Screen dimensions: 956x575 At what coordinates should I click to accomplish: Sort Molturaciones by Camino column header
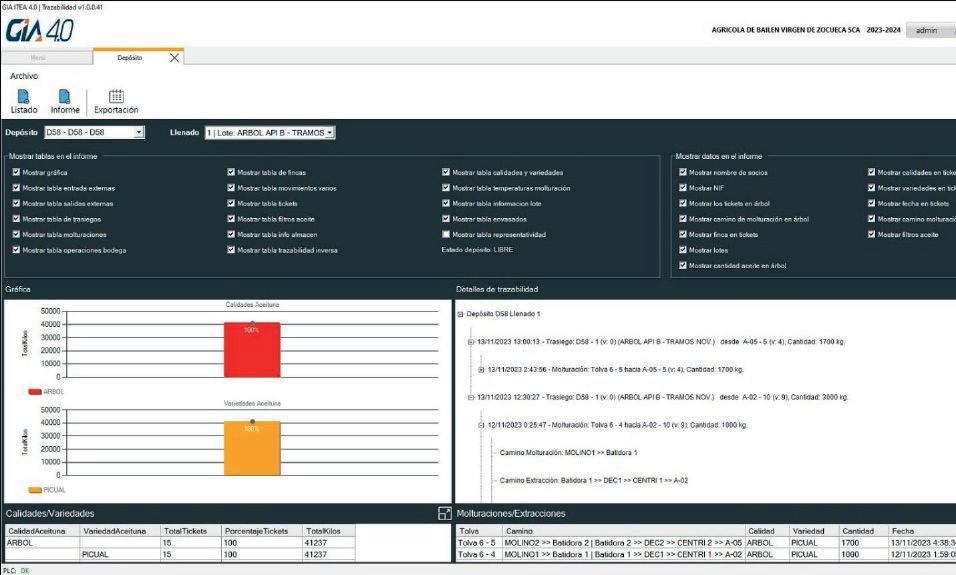coord(623,530)
